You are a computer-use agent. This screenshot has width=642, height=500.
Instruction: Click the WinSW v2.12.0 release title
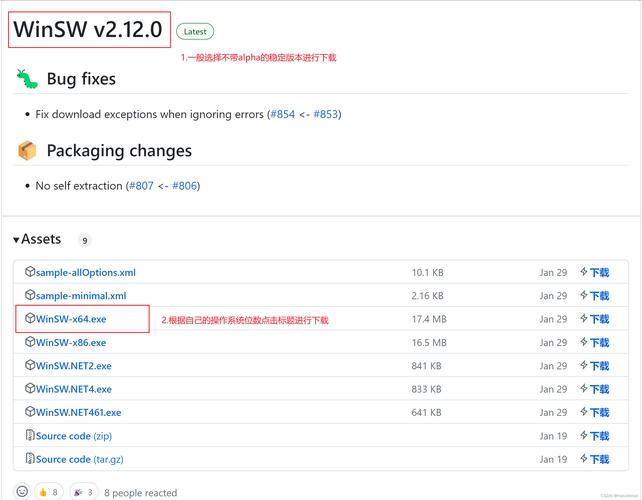tap(88, 29)
